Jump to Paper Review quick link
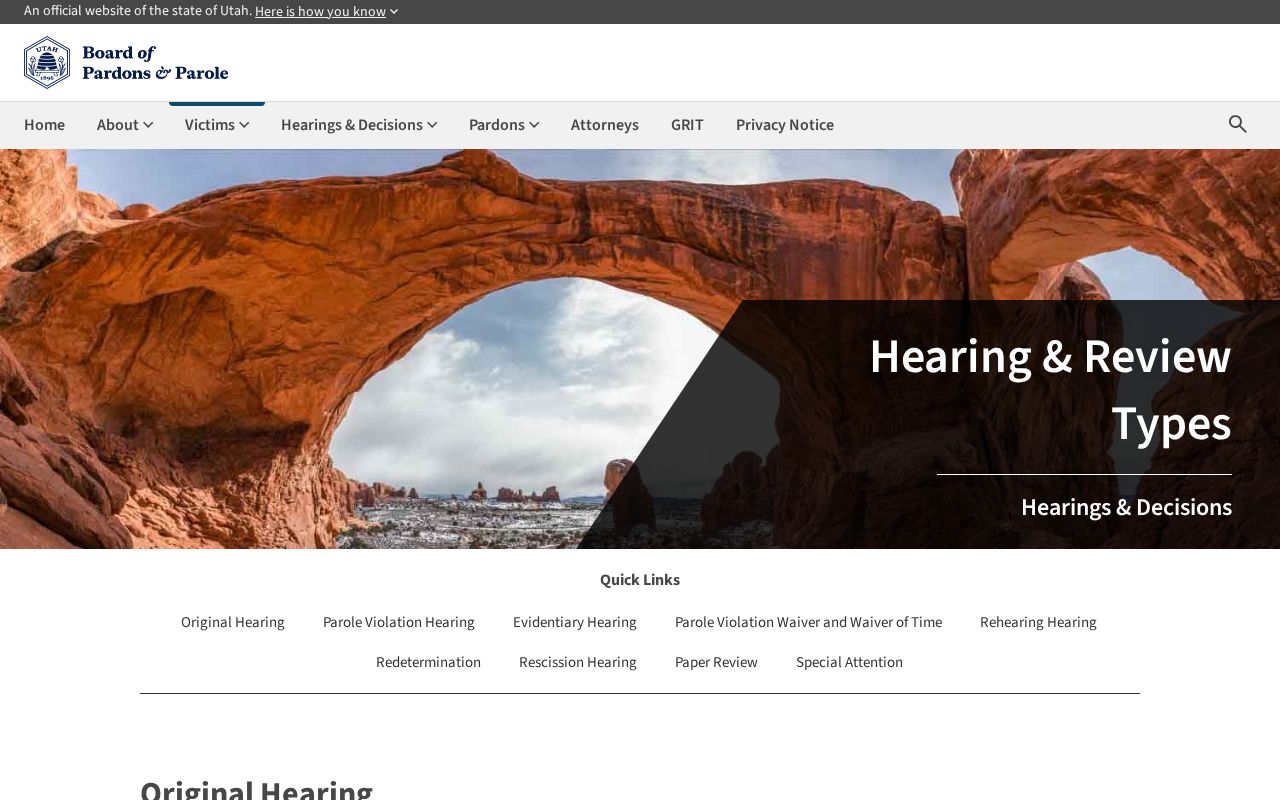Screen dimensions: 1280x800 point(716,662)
